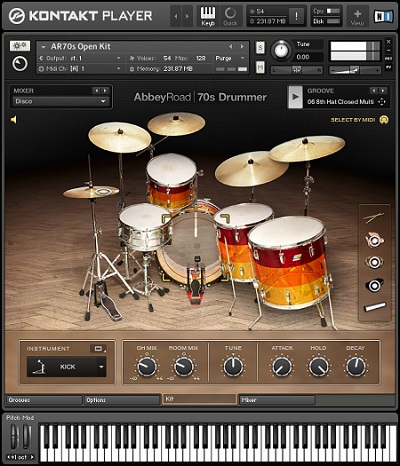The image size is (400, 466).
Task: Click the instrument volume slider
Action: pos(354,70)
